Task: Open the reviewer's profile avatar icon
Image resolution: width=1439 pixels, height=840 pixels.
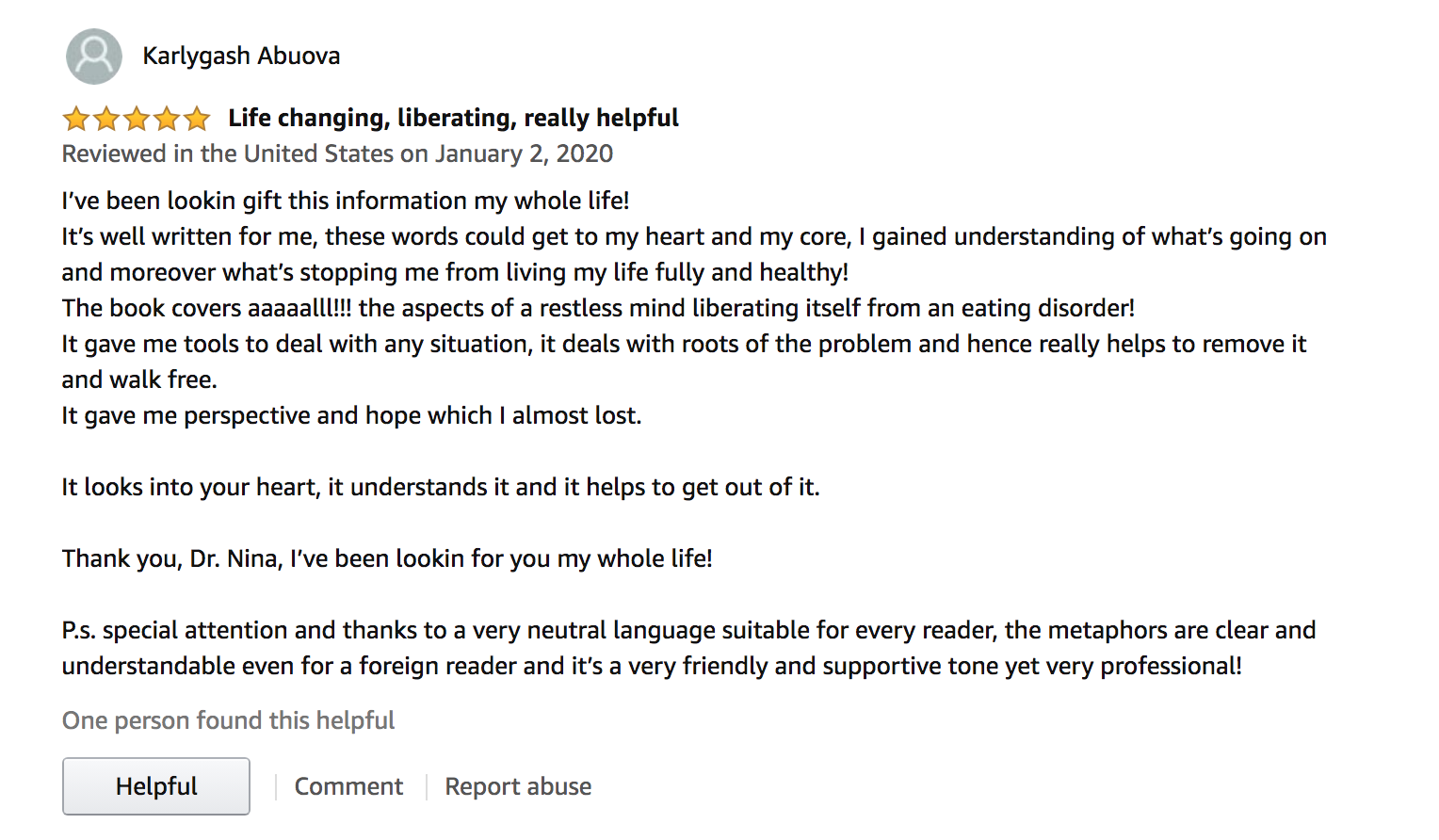Action: pos(94,57)
